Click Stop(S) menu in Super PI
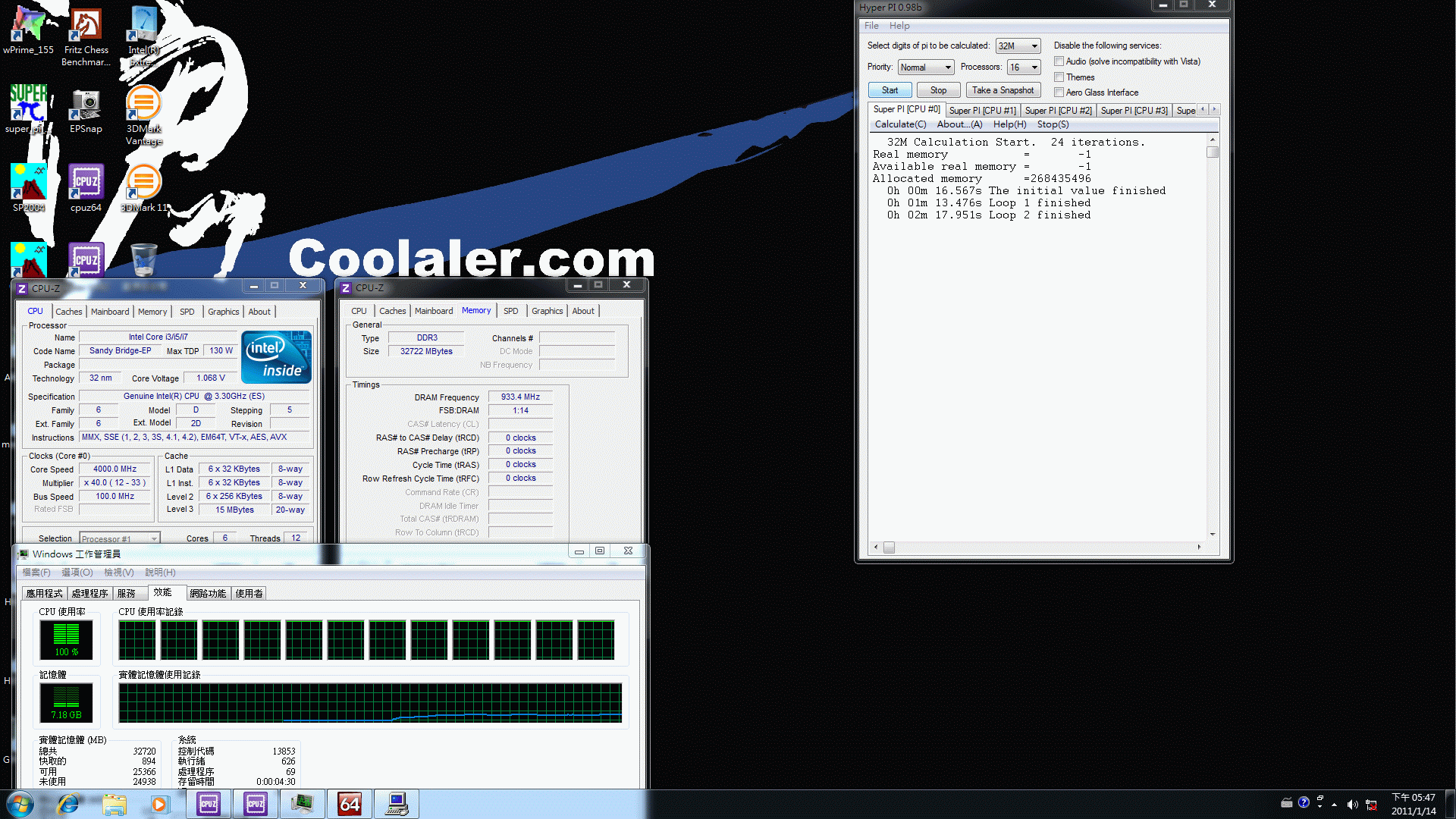Viewport: 1456px width, 819px height. coord(1053,124)
